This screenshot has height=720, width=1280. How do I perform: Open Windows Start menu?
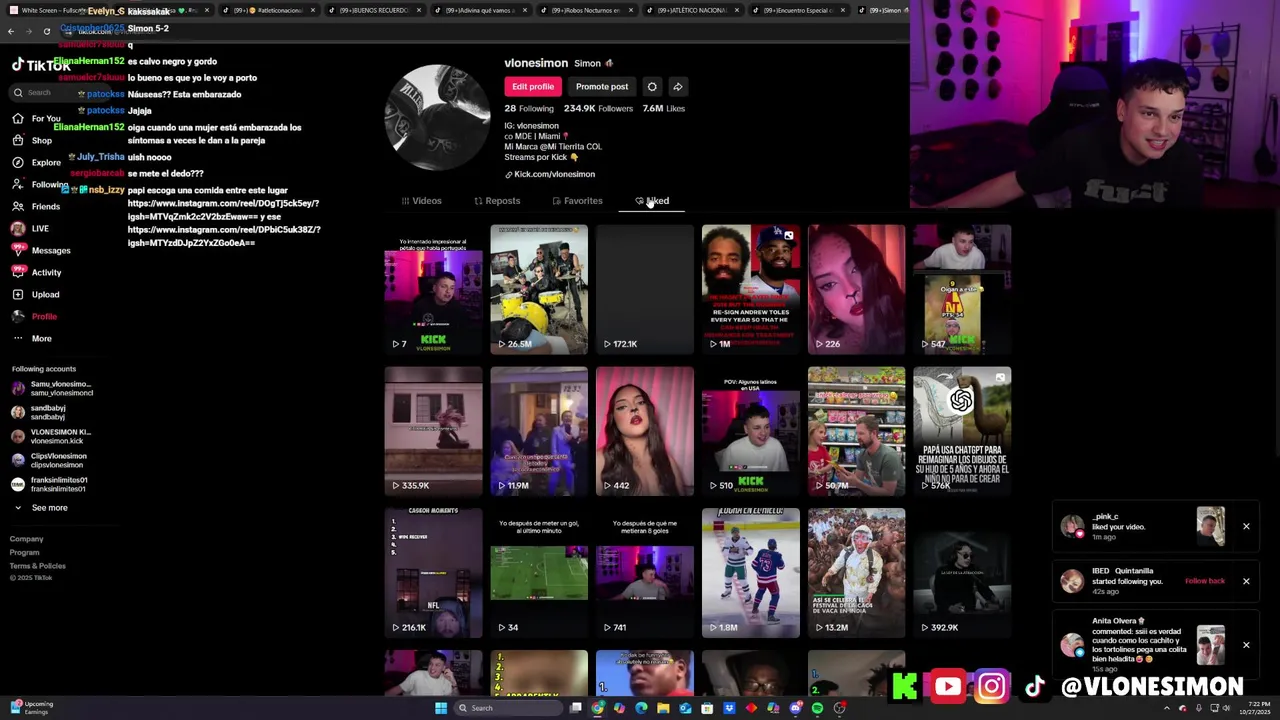click(440, 708)
